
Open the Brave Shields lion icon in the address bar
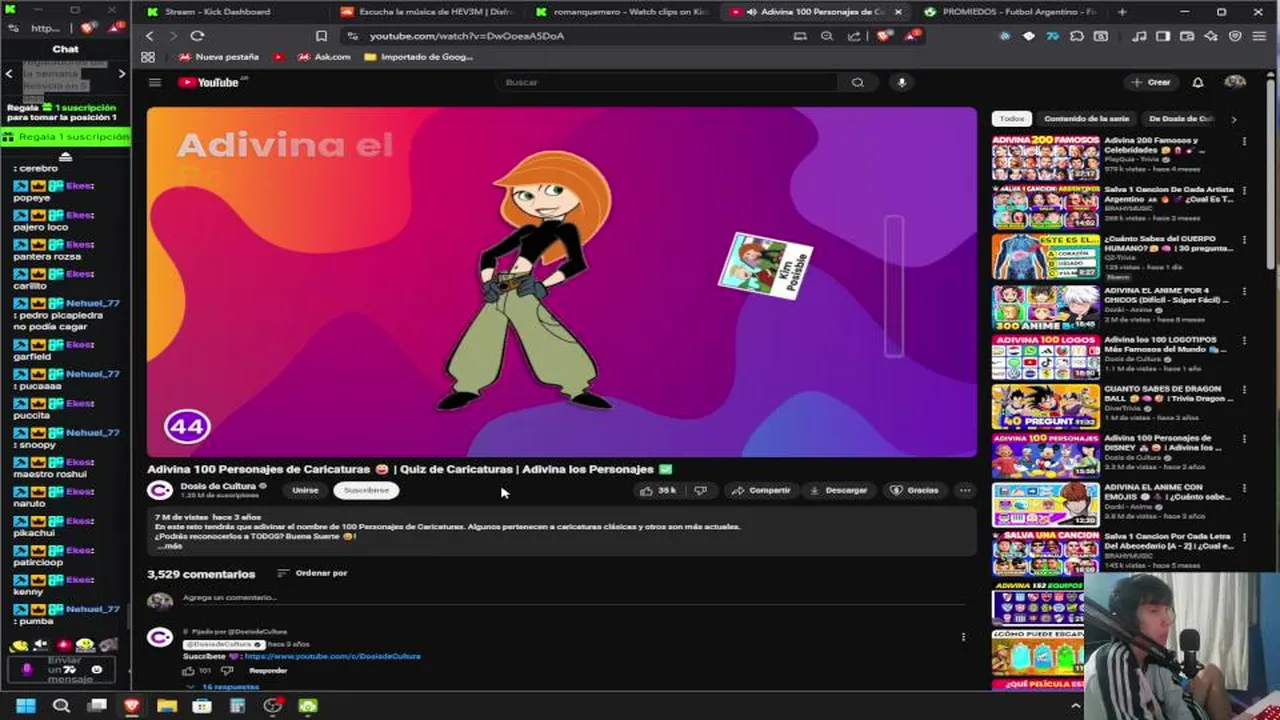pos(883,36)
